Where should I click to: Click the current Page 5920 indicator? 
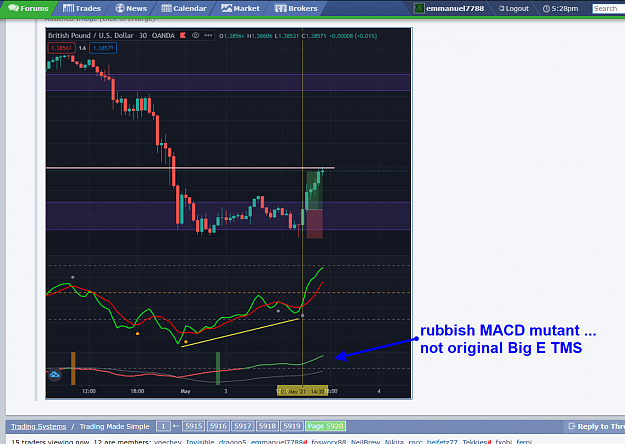[325, 426]
